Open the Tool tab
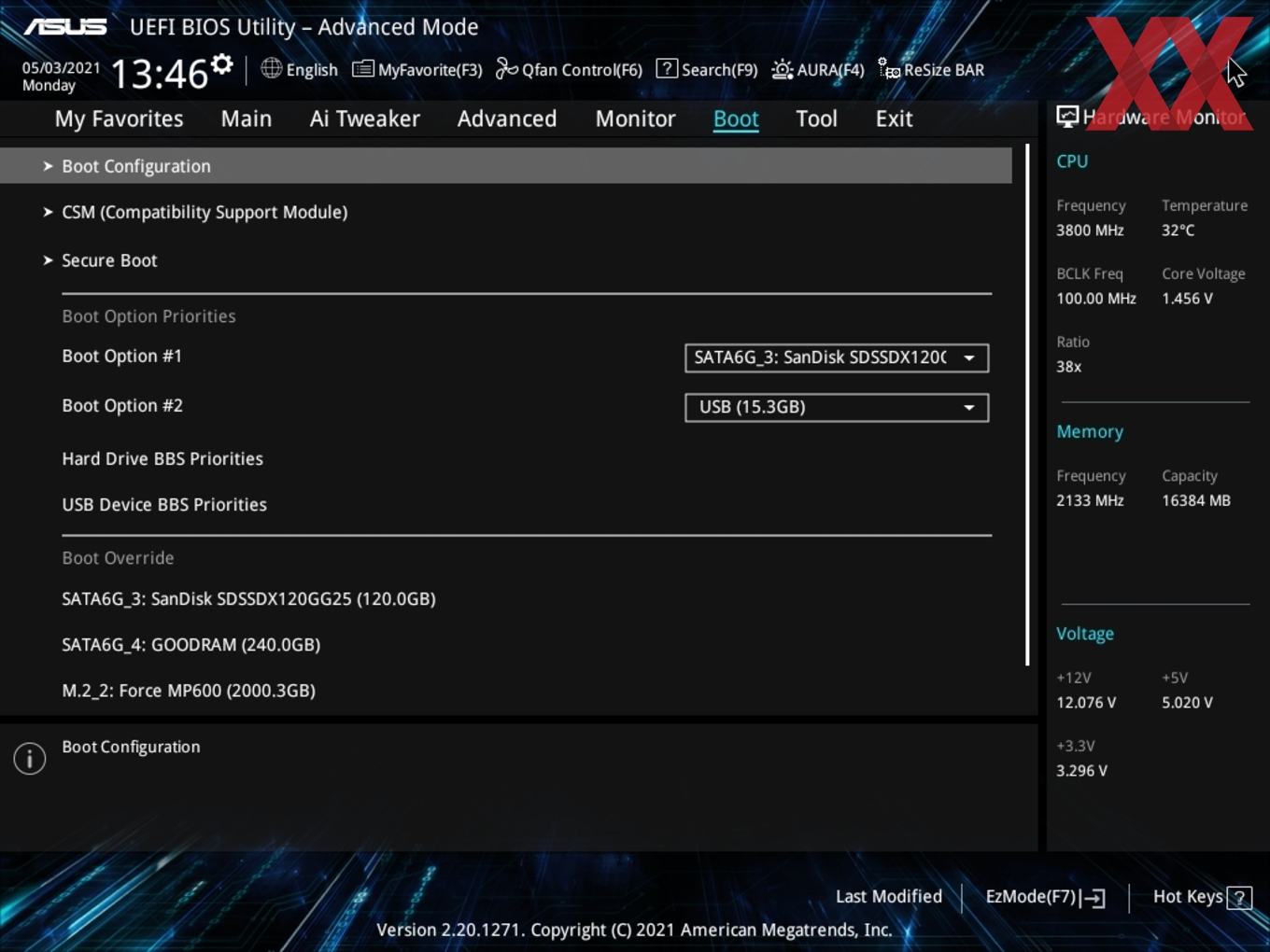Image resolution: width=1270 pixels, height=952 pixels. [x=816, y=119]
